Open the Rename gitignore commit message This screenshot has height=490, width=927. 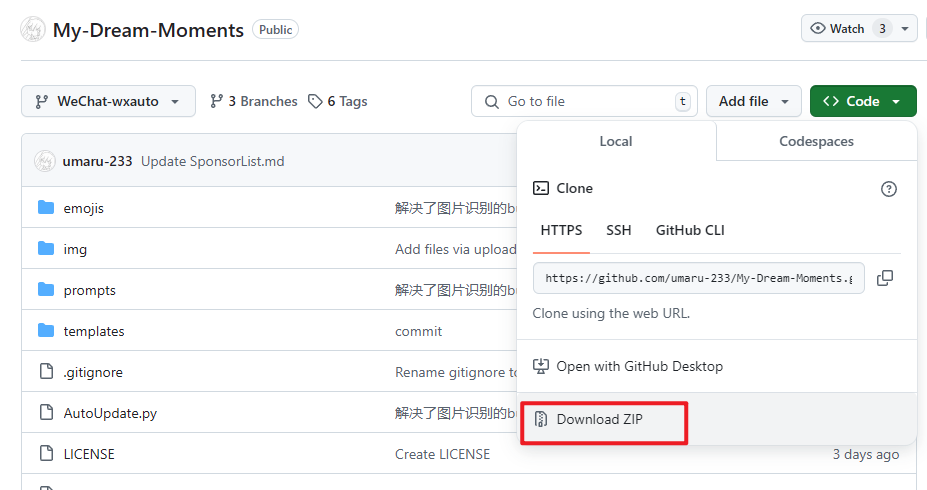click(x=456, y=372)
